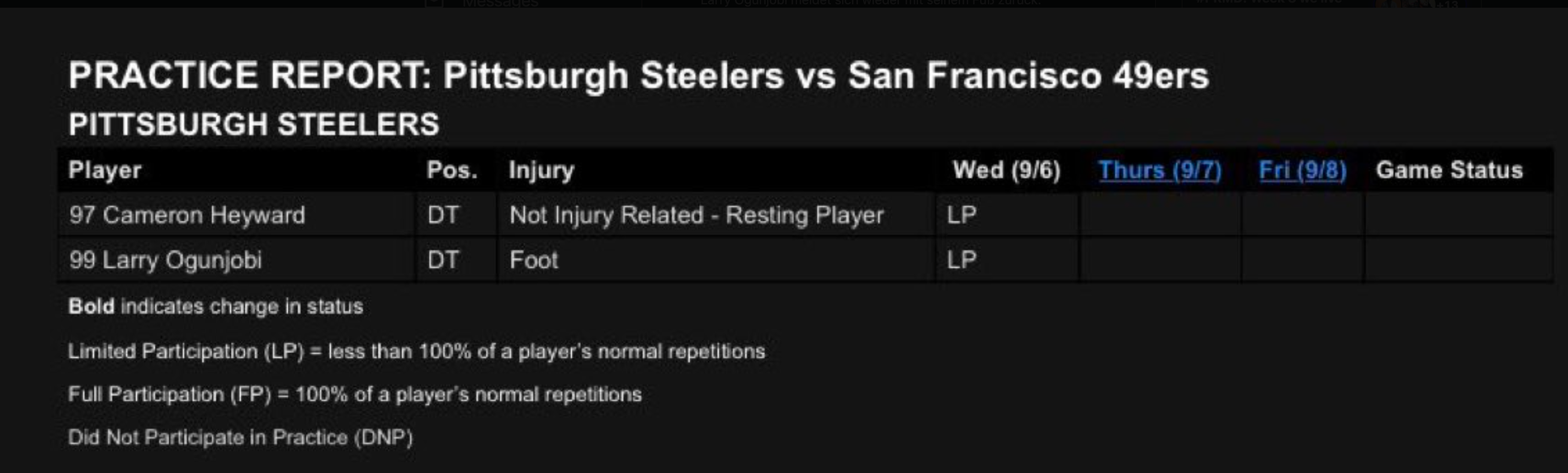Select the 97 Cameron Heyward player cell
This screenshot has width=1568, height=473.
pyautogui.click(x=187, y=215)
